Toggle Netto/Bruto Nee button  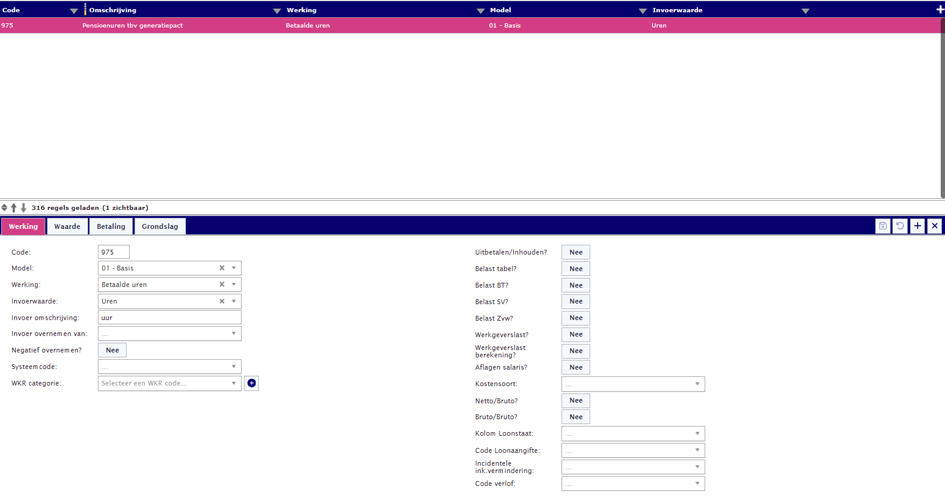click(576, 401)
